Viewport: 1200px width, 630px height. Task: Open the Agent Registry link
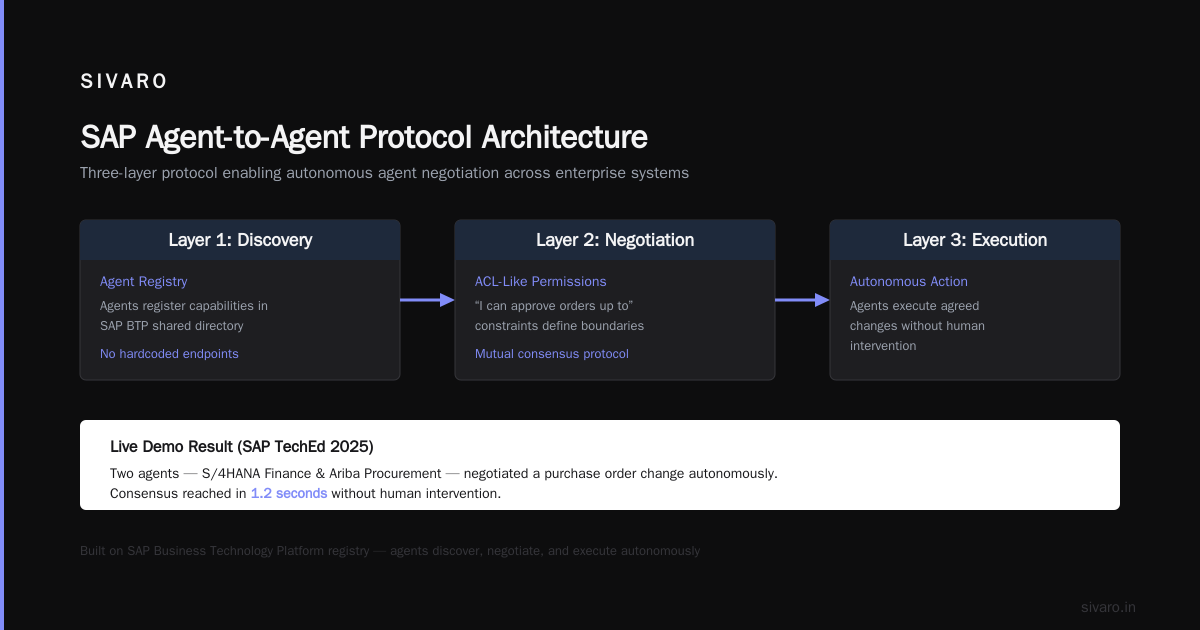[x=144, y=282]
